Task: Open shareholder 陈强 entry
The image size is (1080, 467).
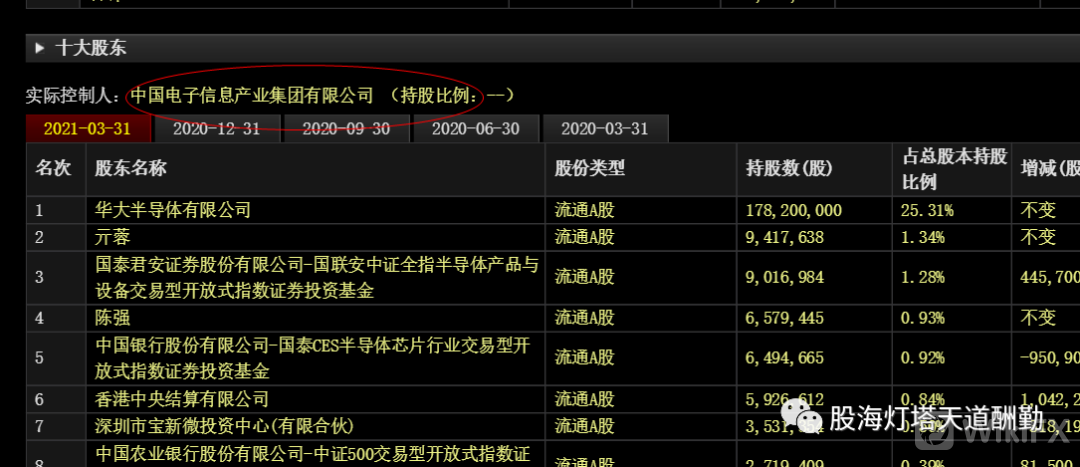Action: point(113,318)
